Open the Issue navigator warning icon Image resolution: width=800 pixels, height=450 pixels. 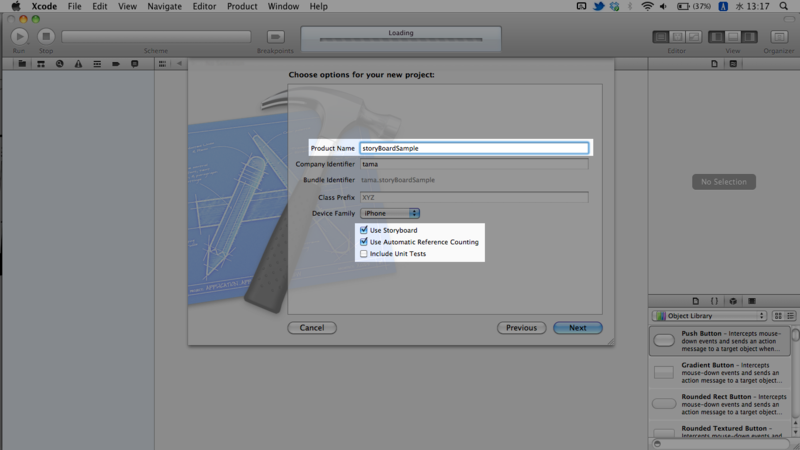(78, 64)
